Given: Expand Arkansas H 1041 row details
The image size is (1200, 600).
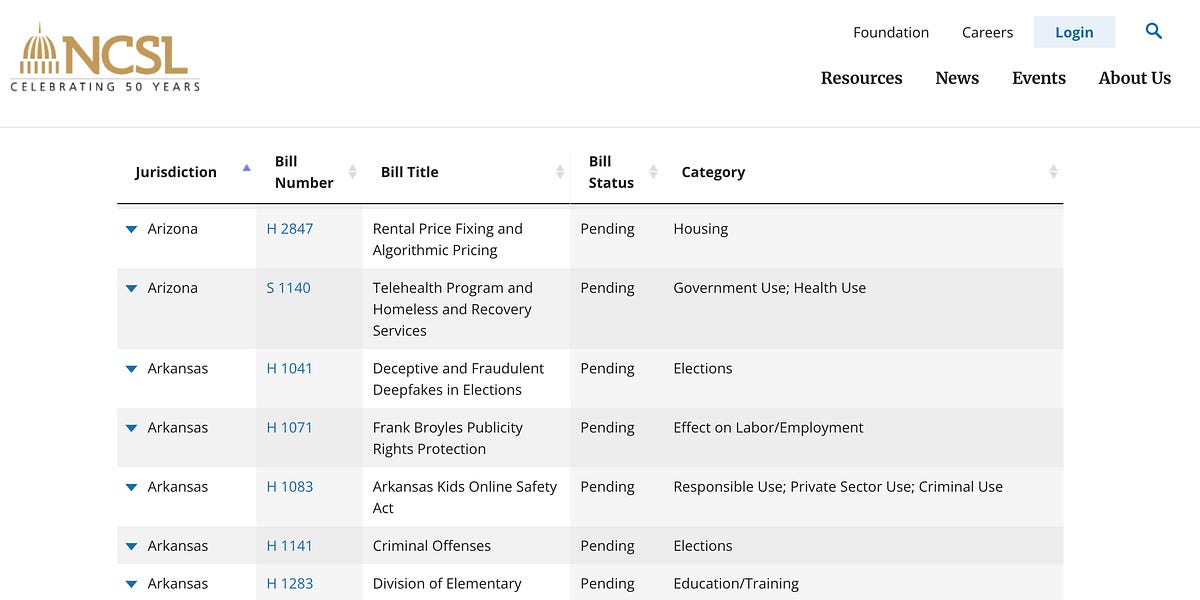Looking at the screenshot, I should [131, 369].
